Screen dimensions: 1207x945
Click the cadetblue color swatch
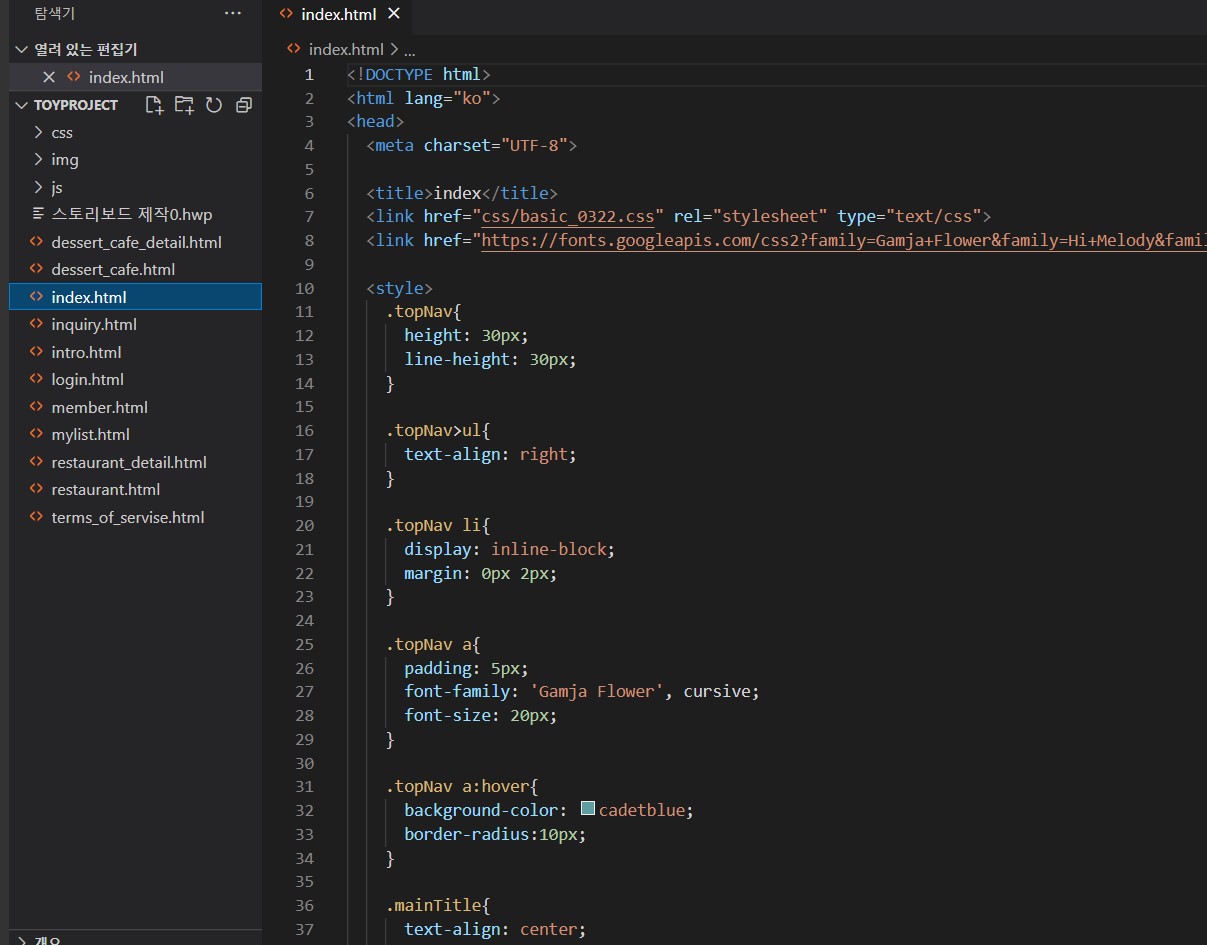click(x=588, y=809)
